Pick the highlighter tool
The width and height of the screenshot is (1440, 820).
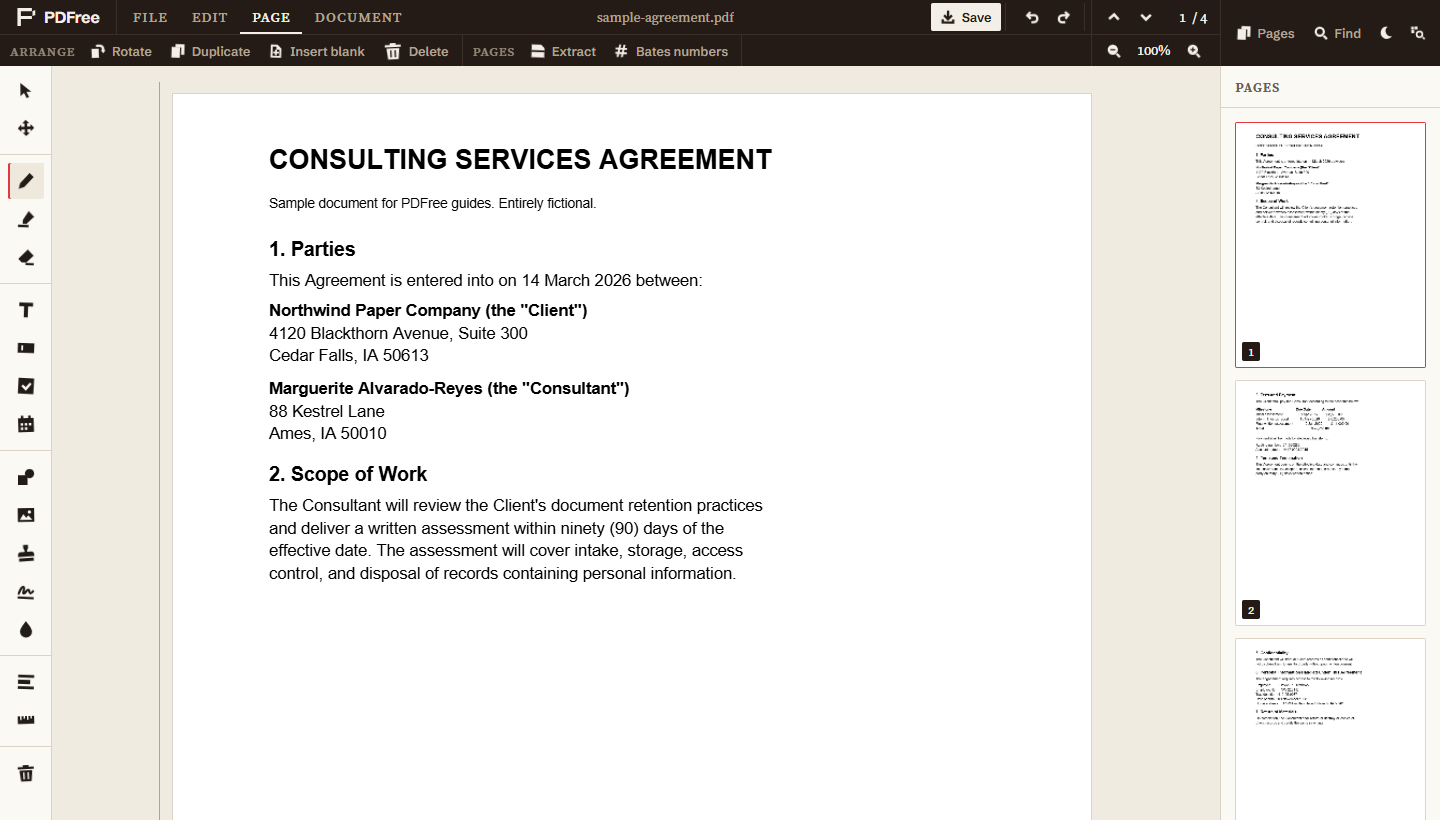26,219
